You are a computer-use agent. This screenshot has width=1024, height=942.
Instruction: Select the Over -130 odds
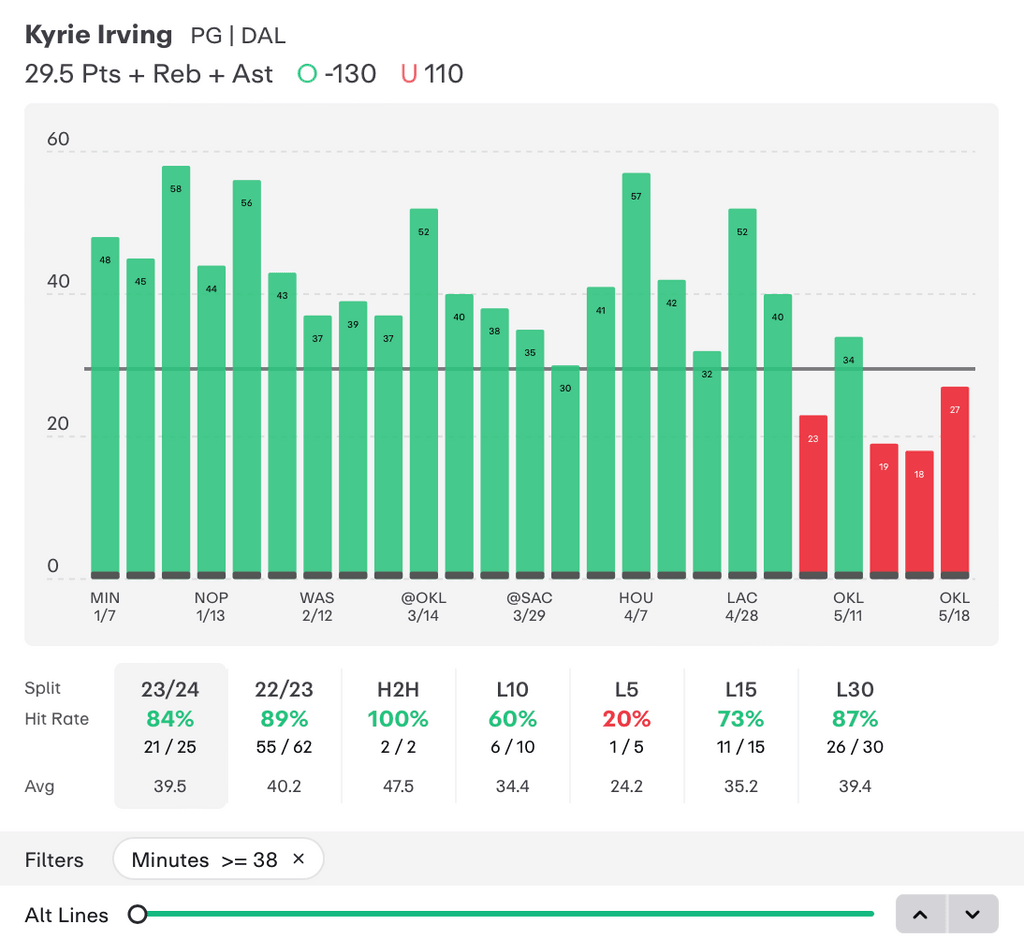pyautogui.click(x=337, y=74)
